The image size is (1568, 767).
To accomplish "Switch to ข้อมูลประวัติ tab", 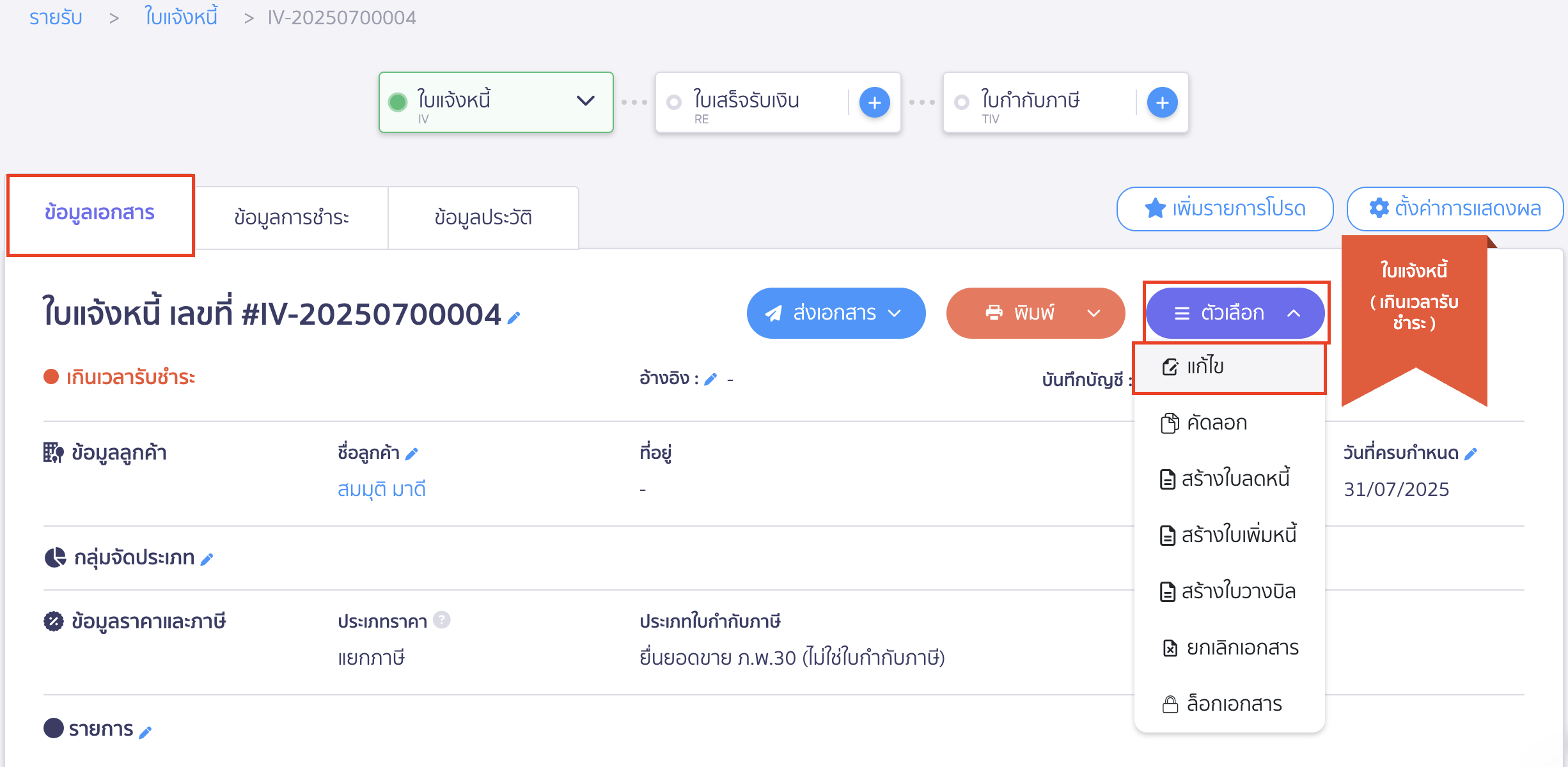I will 483,217.
